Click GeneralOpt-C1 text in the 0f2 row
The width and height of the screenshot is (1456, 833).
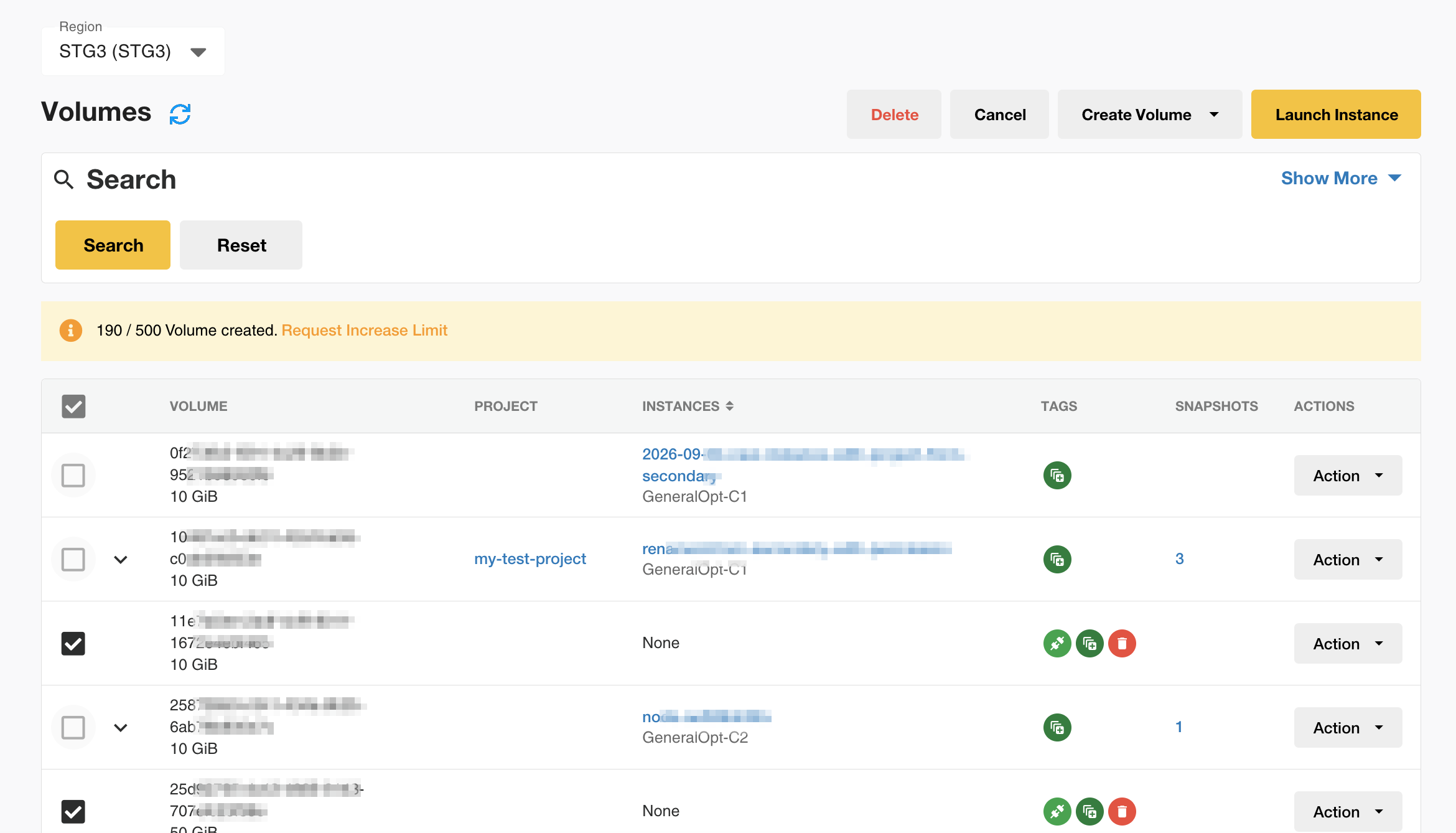point(694,497)
